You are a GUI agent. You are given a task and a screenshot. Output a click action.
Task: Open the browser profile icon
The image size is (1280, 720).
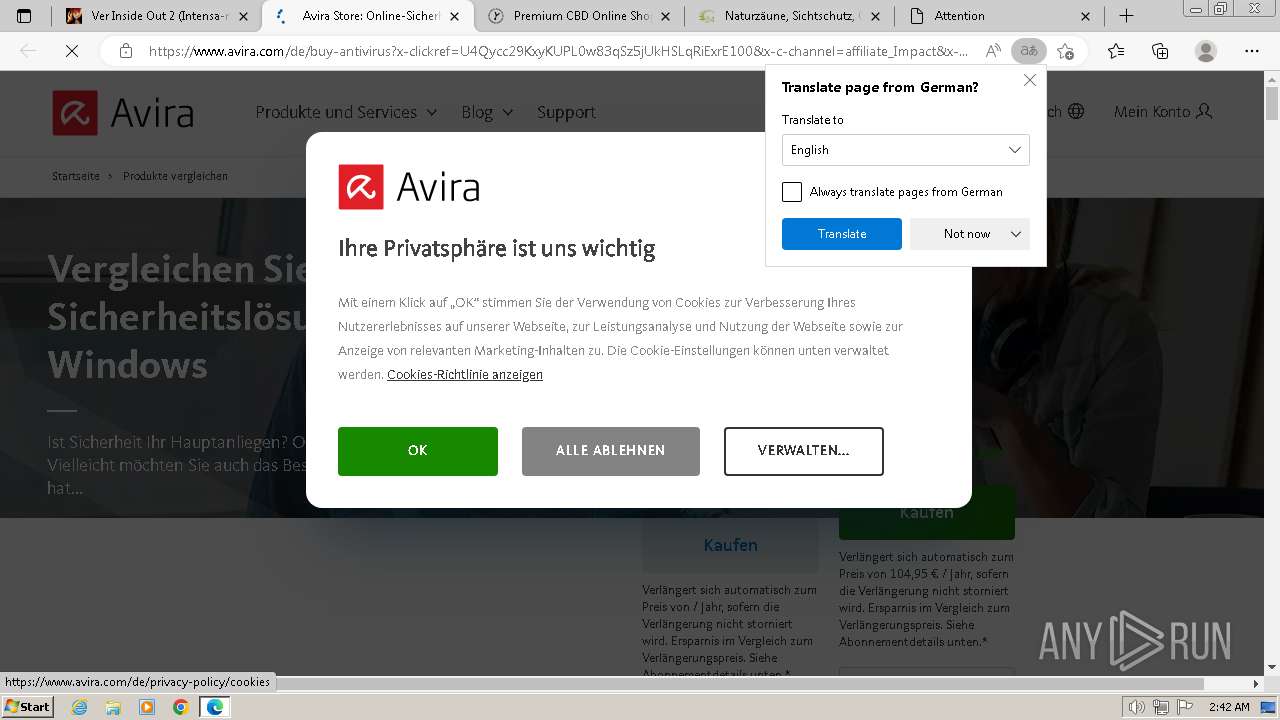point(1206,51)
